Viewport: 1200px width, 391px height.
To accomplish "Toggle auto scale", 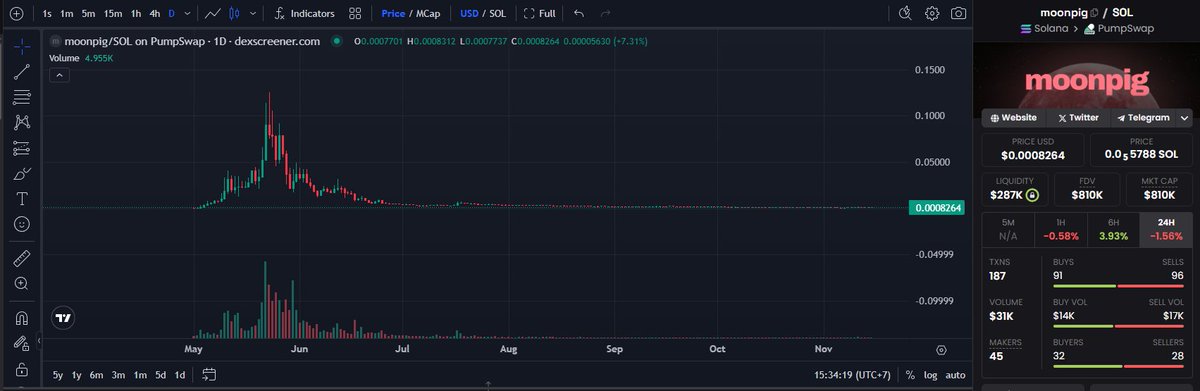I will tap(956, 376).
